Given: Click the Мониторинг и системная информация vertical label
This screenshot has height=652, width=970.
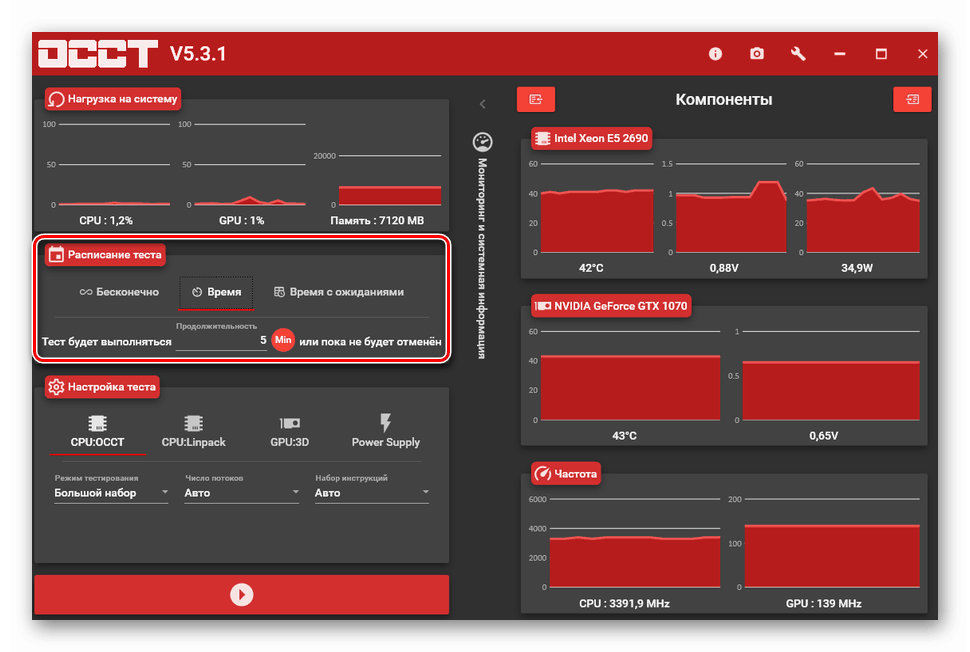Looking at the screenshot, I should point(483,259).
